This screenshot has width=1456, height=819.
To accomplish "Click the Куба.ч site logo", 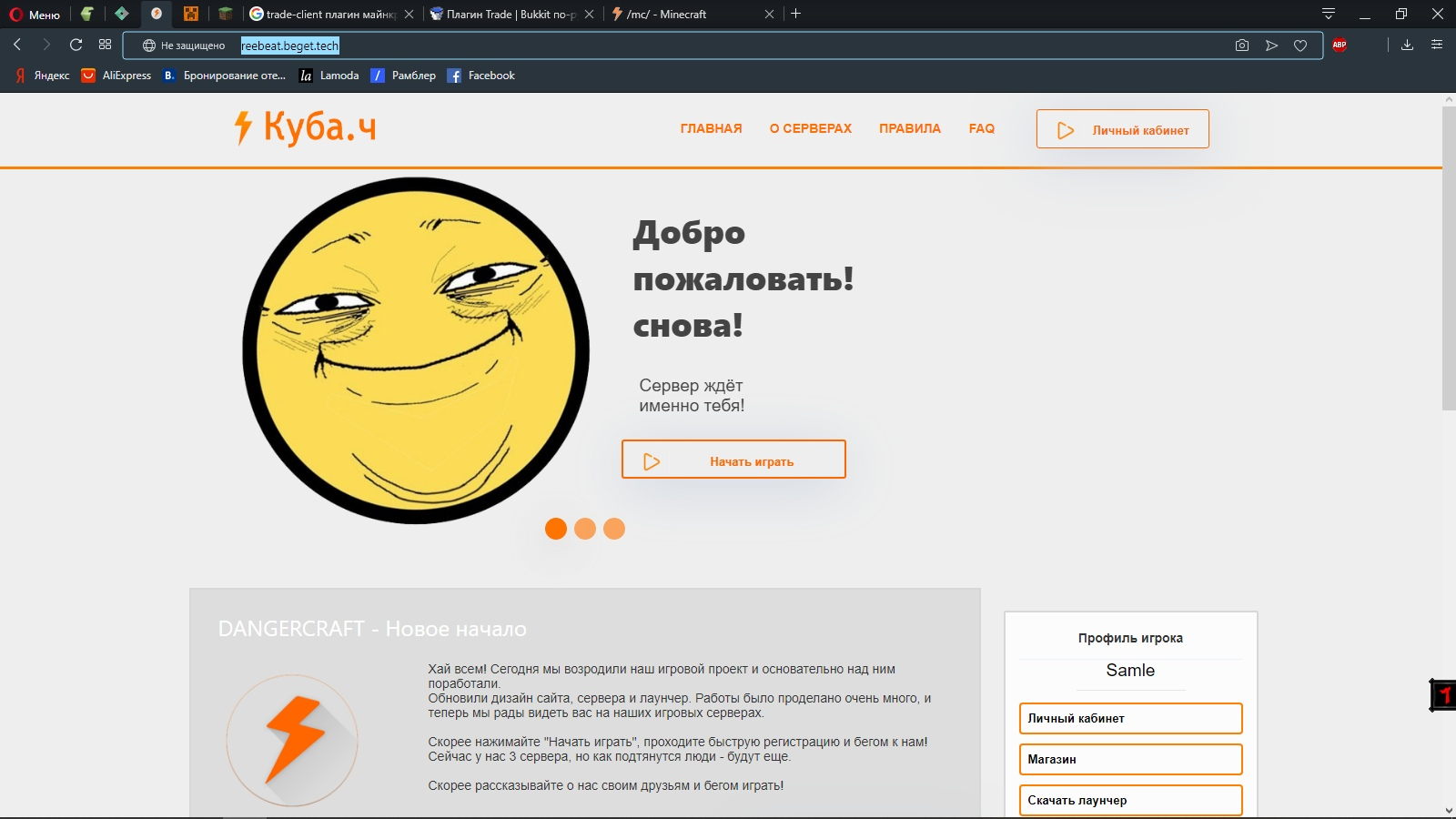I will click(306, 127).
